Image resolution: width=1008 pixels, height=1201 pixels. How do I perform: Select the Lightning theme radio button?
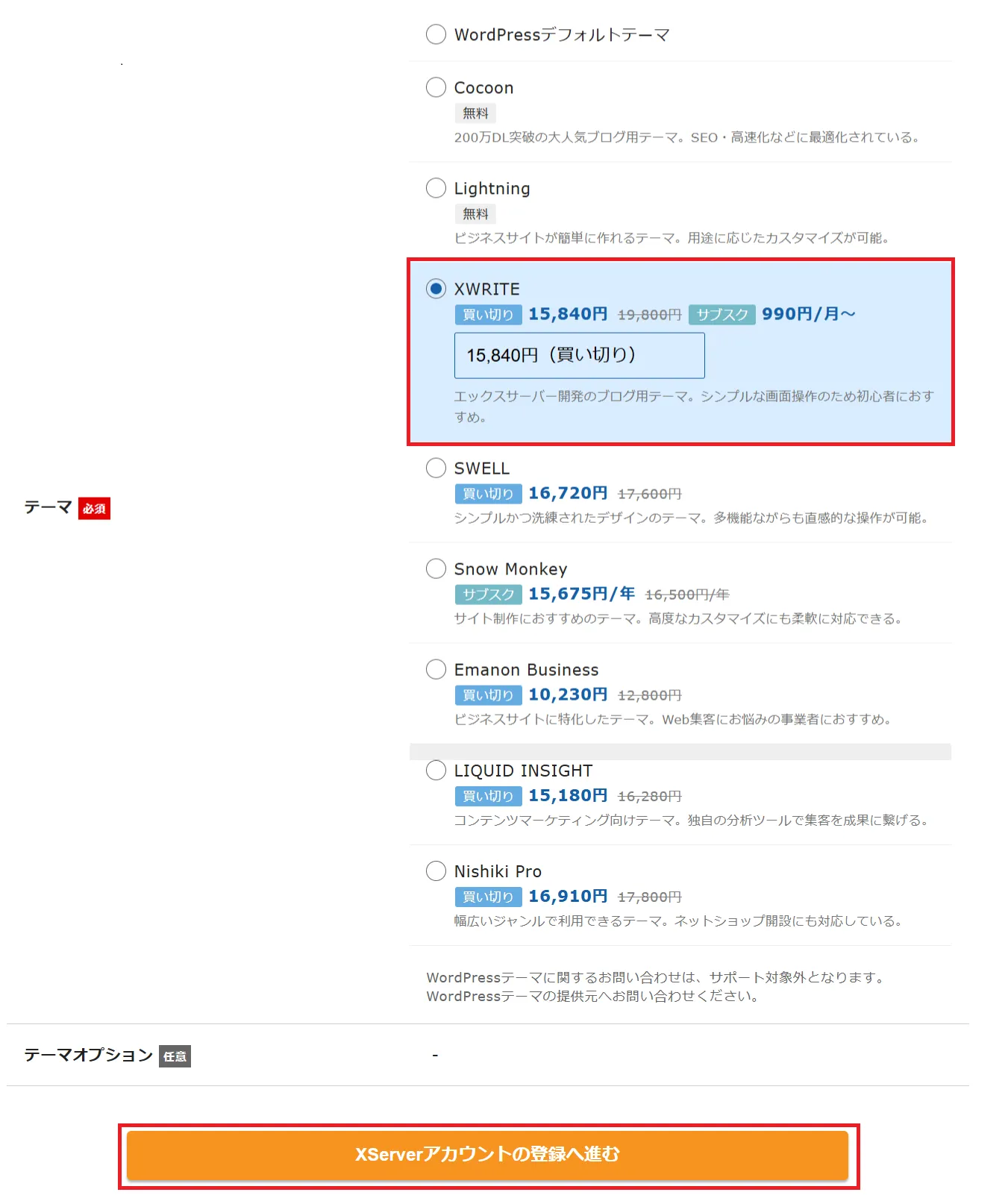pyautogui.click(x=436, y=188)
